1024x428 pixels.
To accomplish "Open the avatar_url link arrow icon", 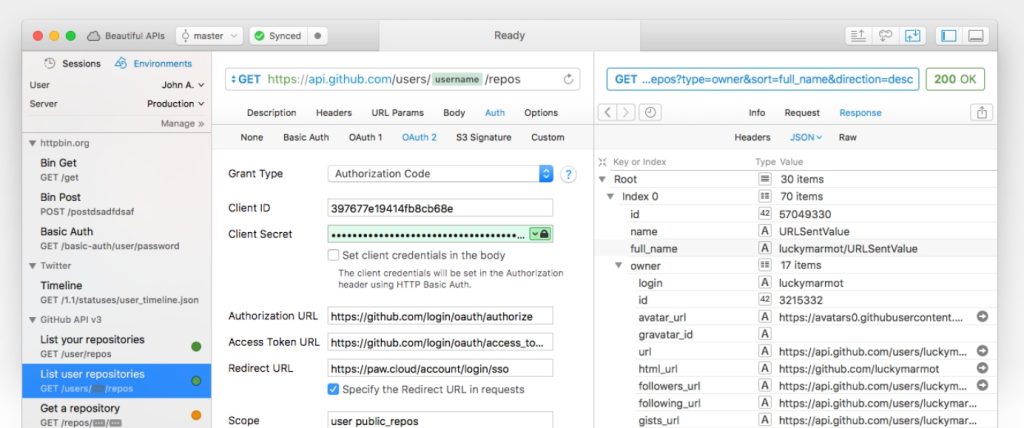I will 982,317.
